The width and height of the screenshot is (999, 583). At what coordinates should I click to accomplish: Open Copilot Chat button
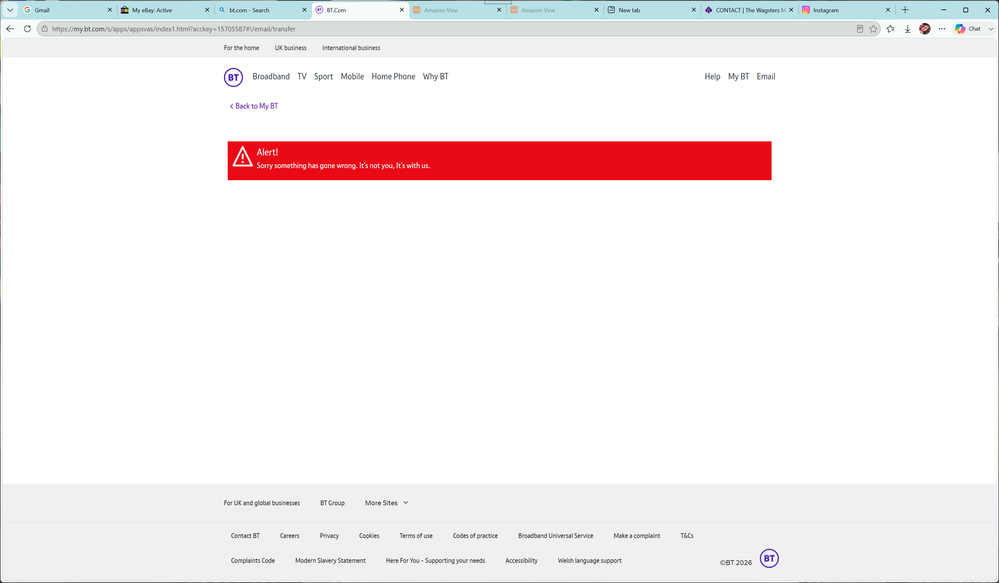pyautogui.click(x=968, y=29)
